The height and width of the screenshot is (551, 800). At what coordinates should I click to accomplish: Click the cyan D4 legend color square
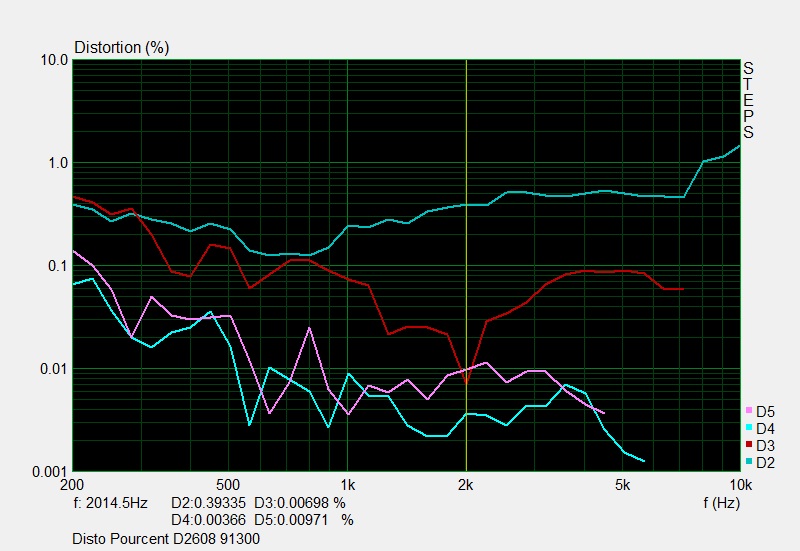pyautogui.click(x=749, y=428)
